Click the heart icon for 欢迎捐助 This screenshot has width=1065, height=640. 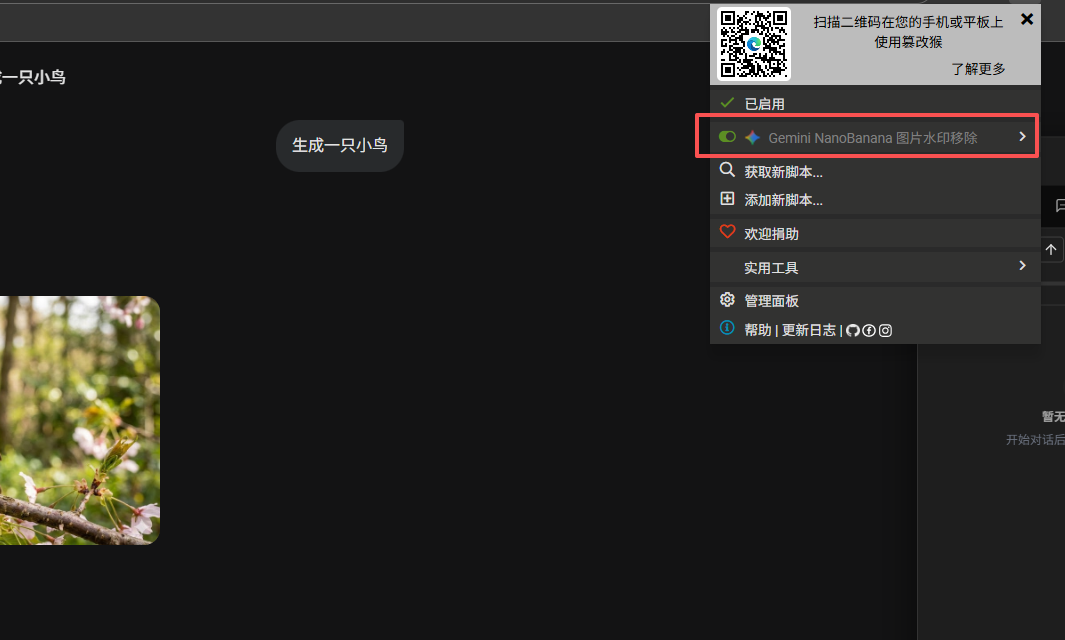coord(727,233)
